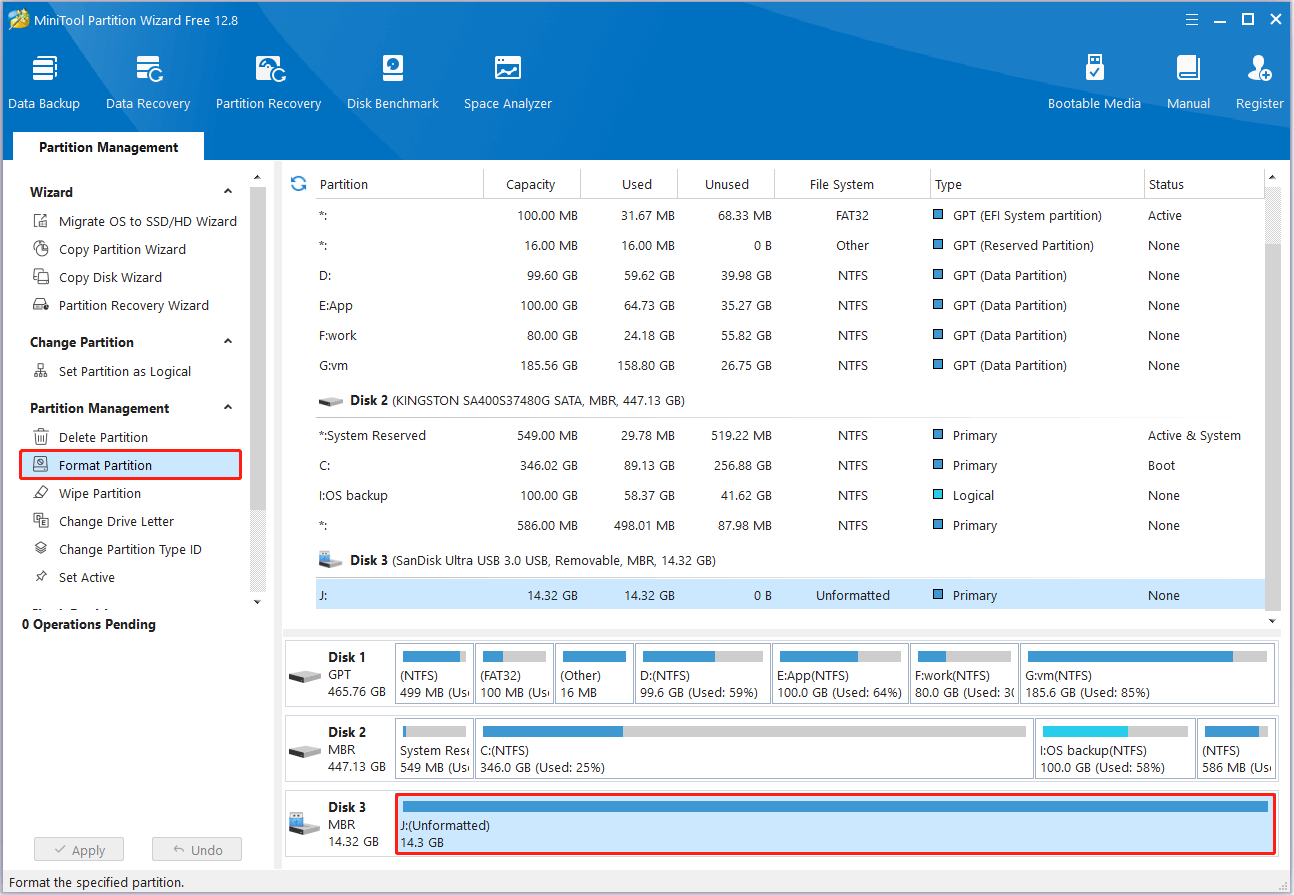Image resolution: width=1294 pixels, height=895 pixels.
Task: Select I:OS backup(NTFS) block in disk map
Action: click(x=1115, y=748)
